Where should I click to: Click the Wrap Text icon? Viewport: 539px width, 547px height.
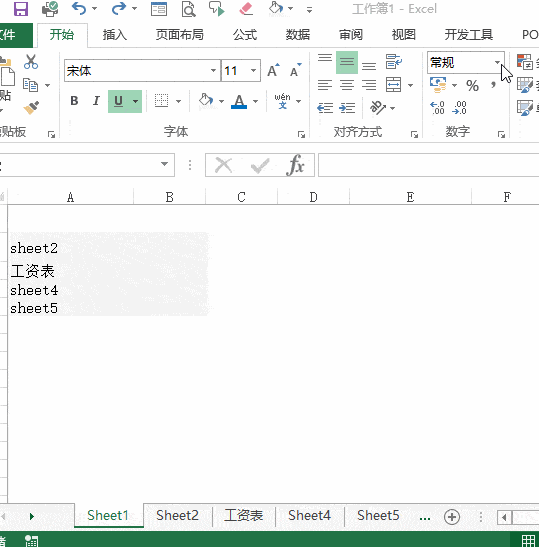point(394,61)
